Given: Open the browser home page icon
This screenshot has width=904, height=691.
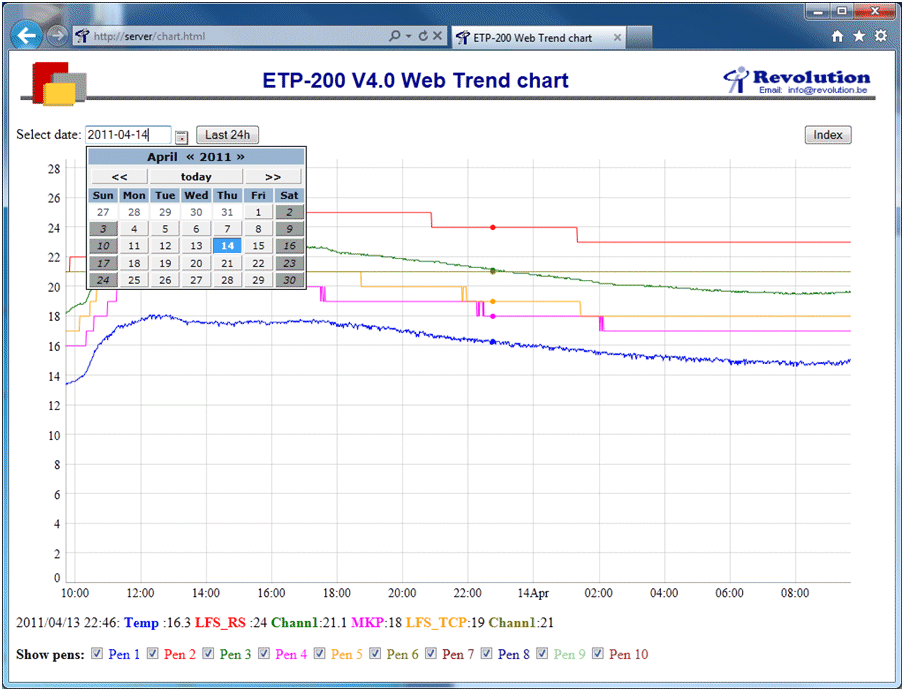Looking at the screenshot, I should (837, 36).
